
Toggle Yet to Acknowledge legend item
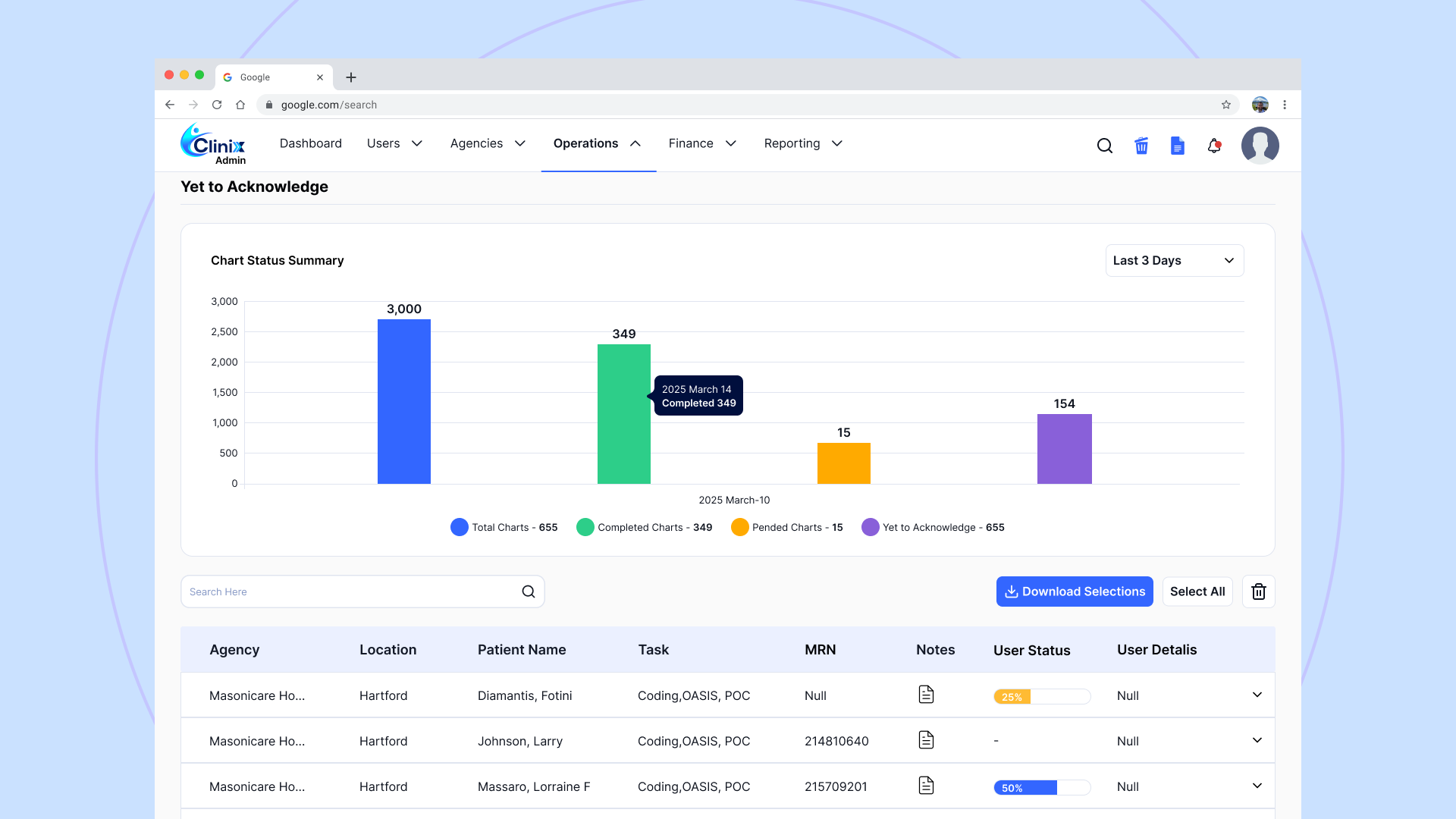pyautogui.click(x=933, y=527)
